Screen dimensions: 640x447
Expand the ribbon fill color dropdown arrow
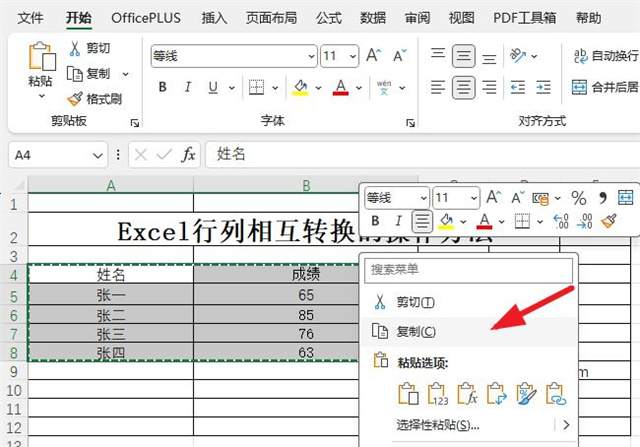pyautogui.click(x=318, y=88)
